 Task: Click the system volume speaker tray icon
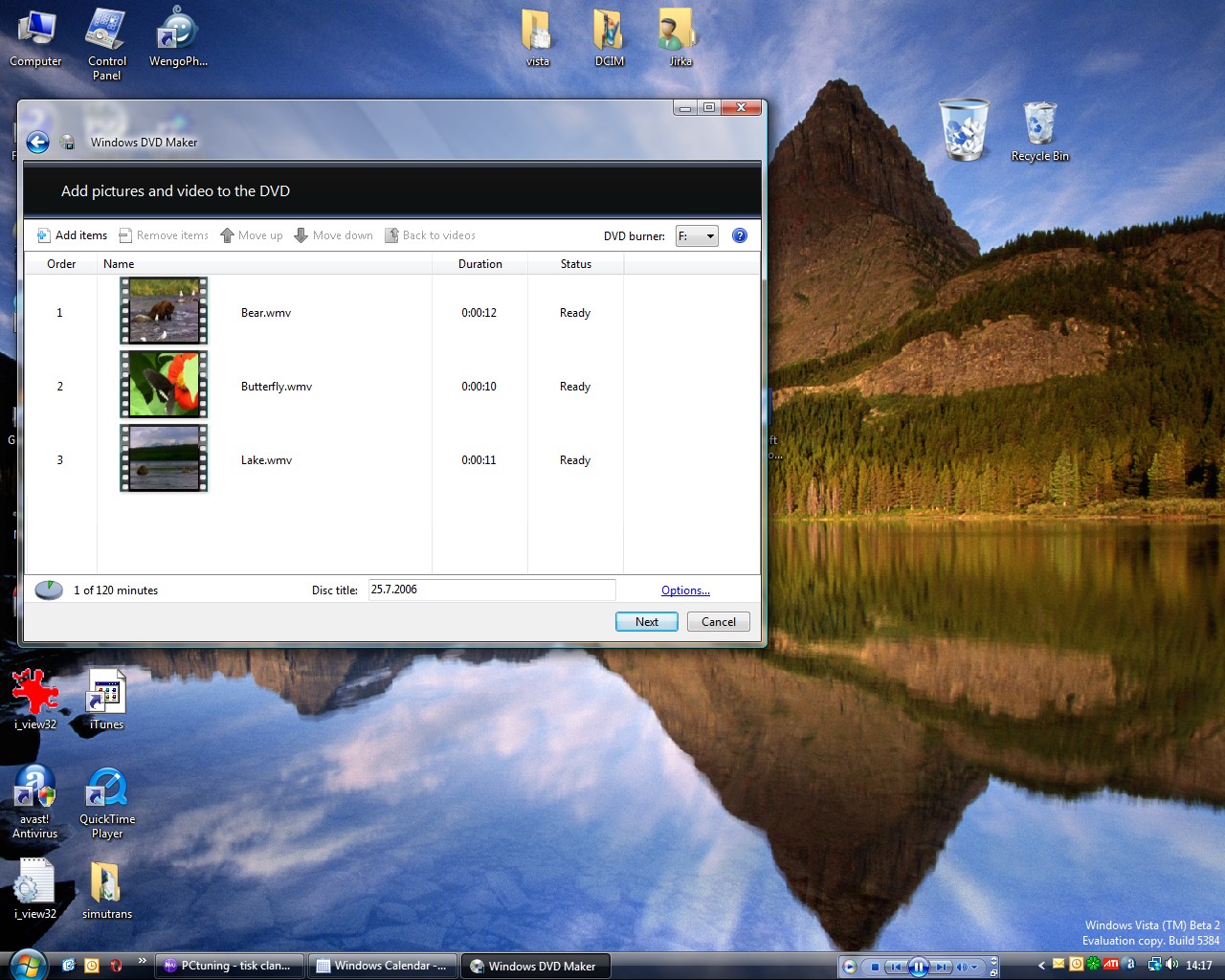pos(1171,965)
